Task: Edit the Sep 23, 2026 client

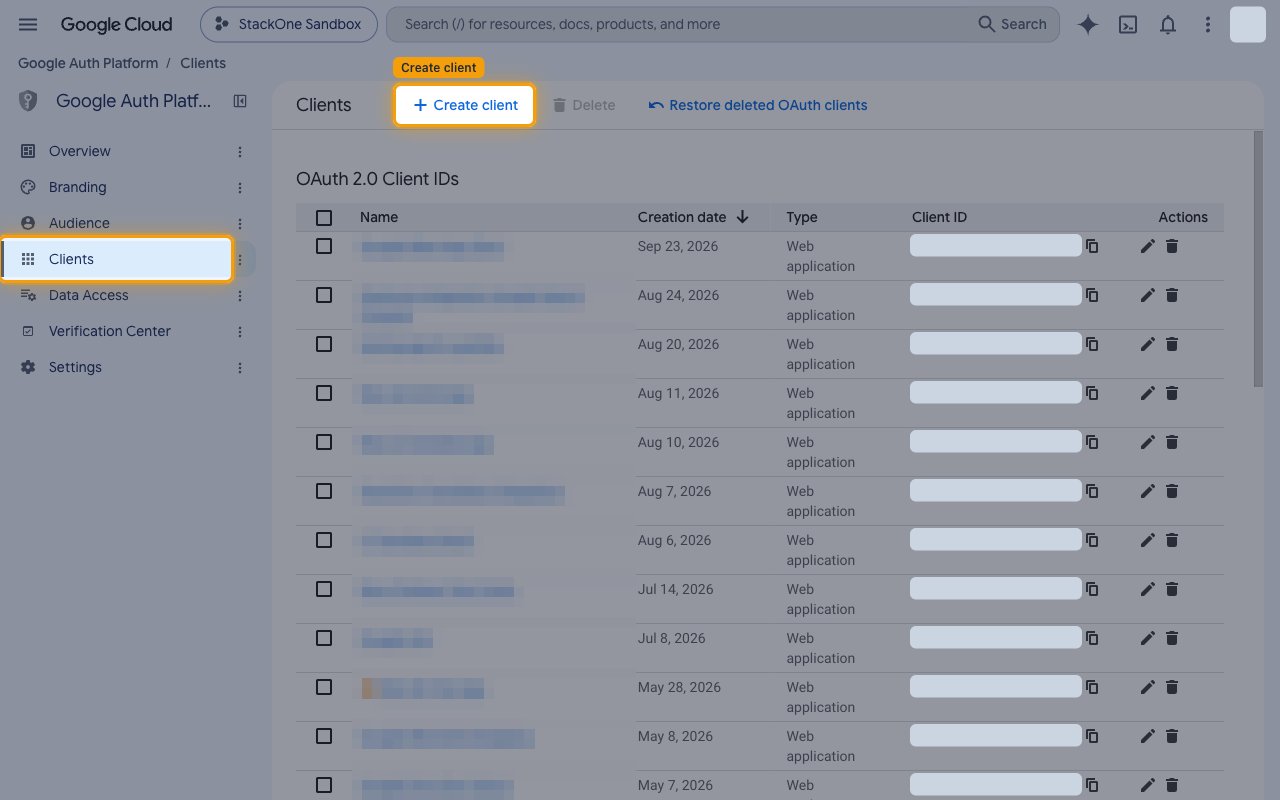Action: coord(1147,246)
